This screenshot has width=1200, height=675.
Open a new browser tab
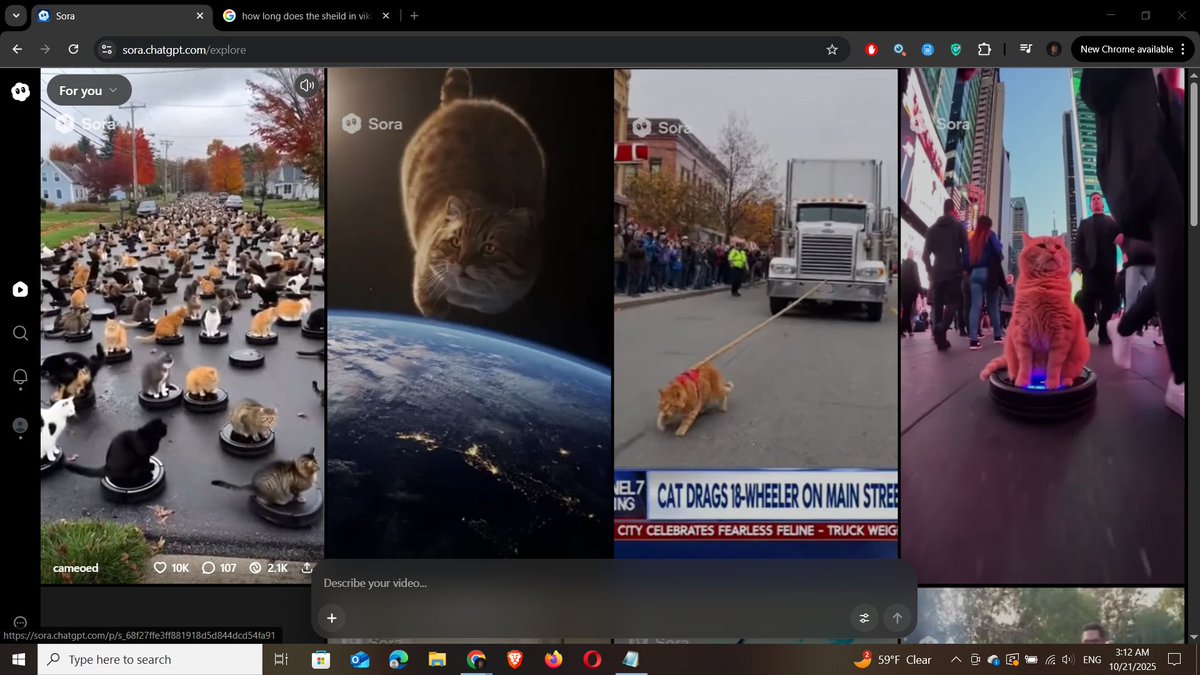click(x=415, y=16)
